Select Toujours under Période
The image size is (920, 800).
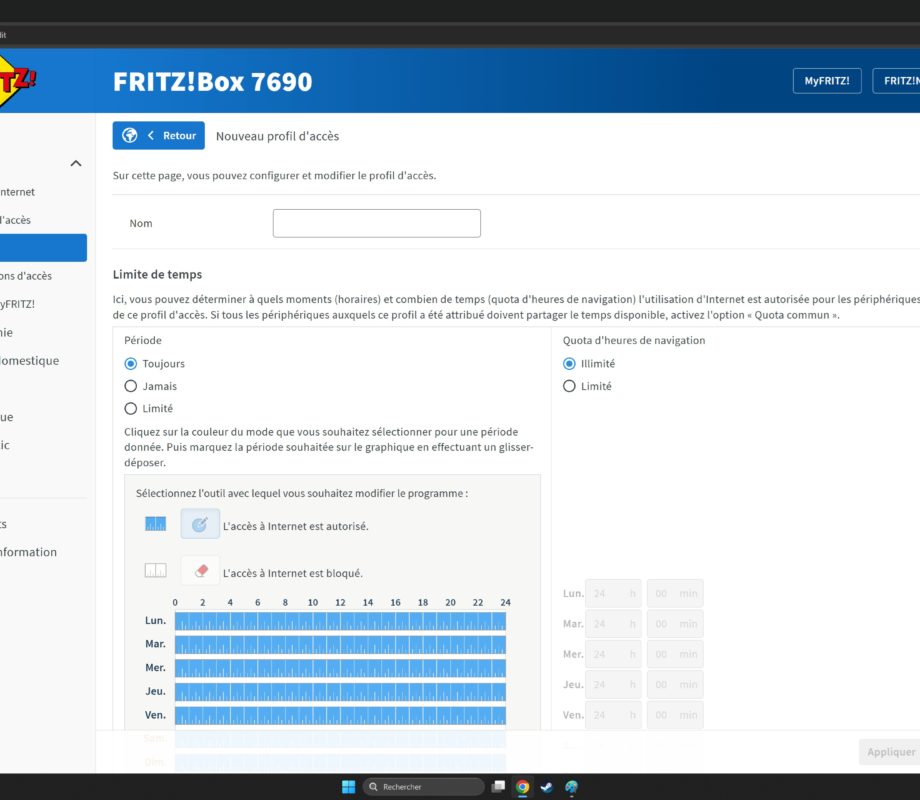(x=131, y=364)
